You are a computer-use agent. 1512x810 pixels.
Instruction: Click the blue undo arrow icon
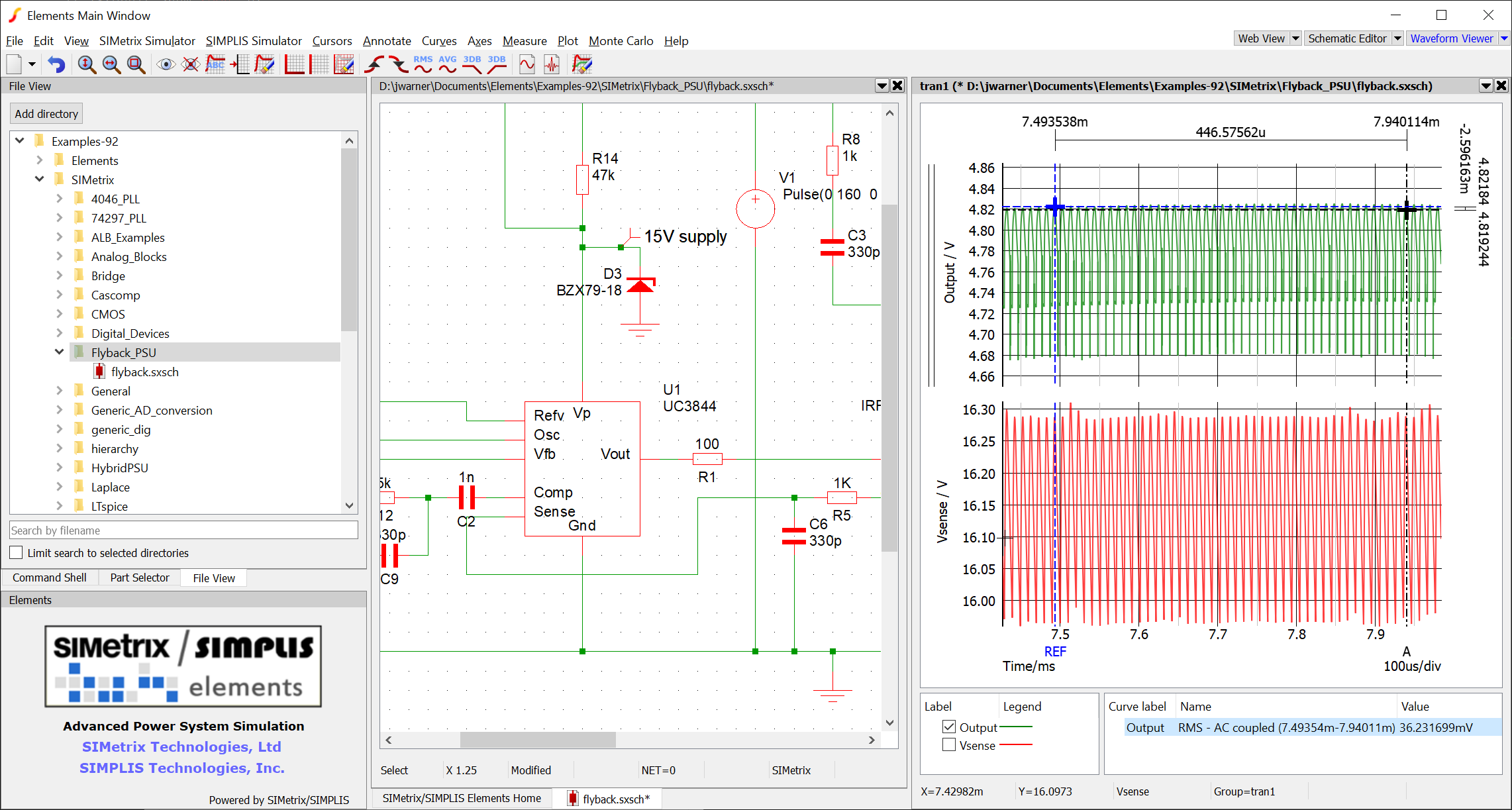click(x=56, y=64)
